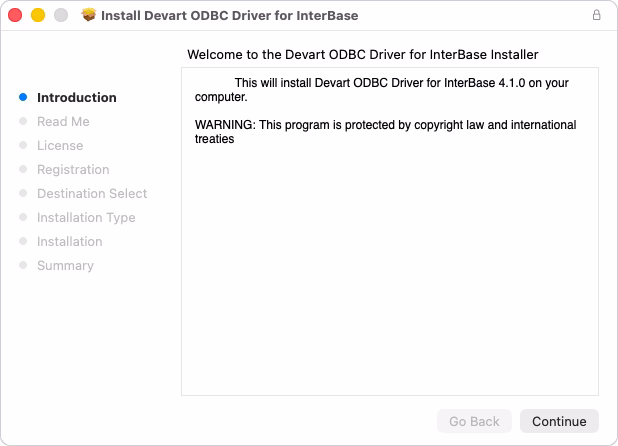
Task: Select the Registration step
Action: [73, 169]
